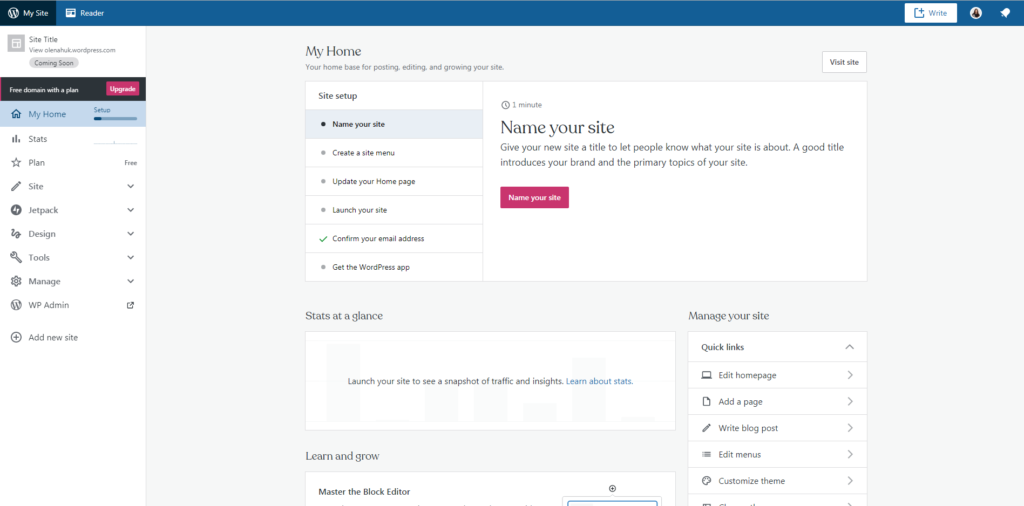Click the My Home house icon
1024x506 pixels.
[16, 114]
